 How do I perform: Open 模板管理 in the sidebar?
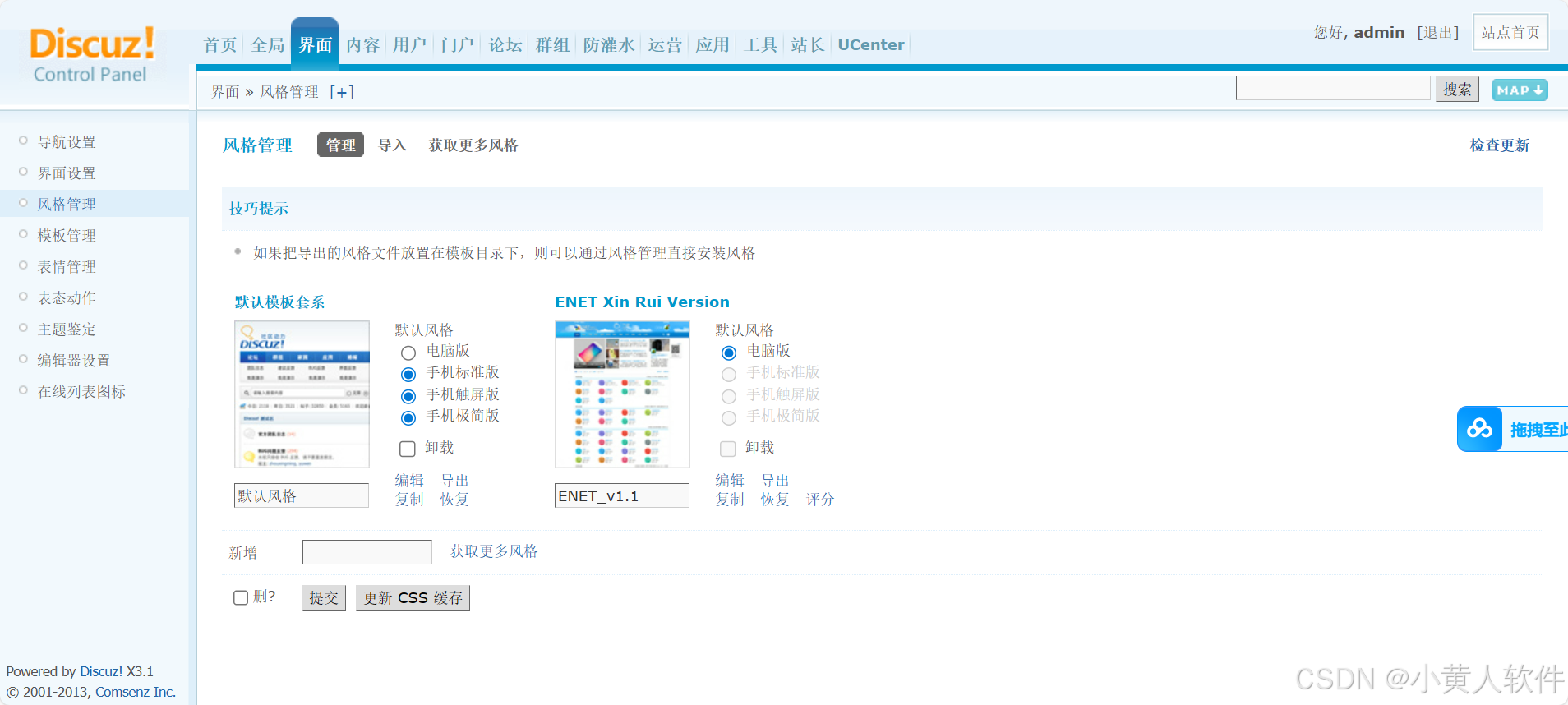click(x=67, y=236)
